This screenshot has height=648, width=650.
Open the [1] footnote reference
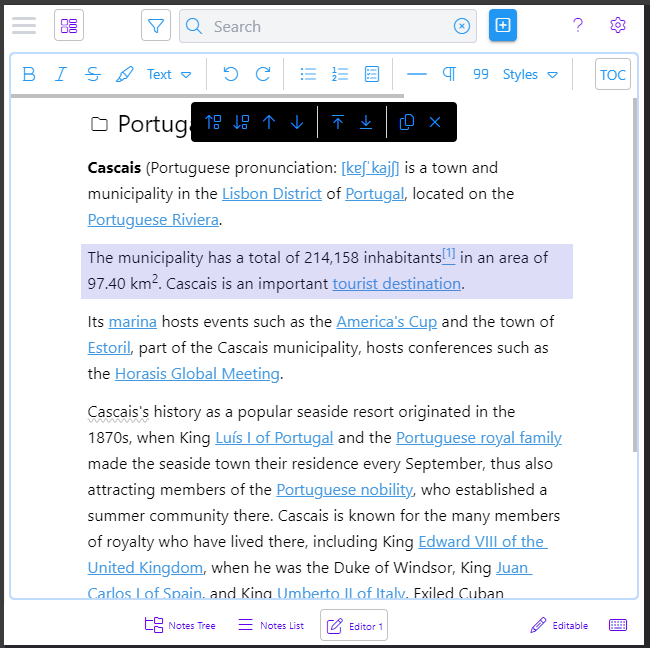(x=449, y=253)
